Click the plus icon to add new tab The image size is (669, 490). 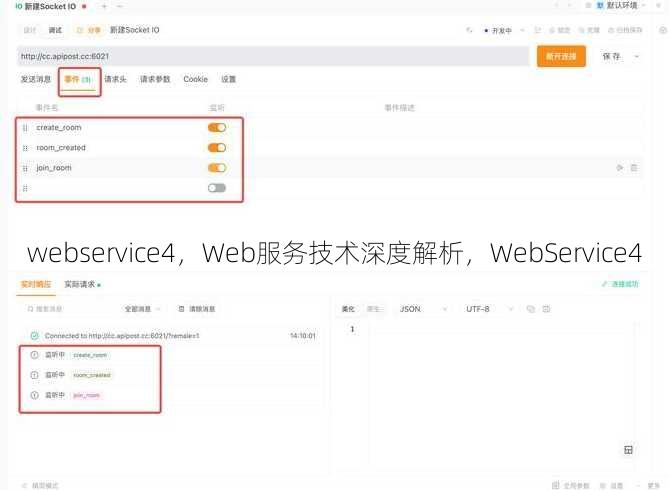[104, 6]
